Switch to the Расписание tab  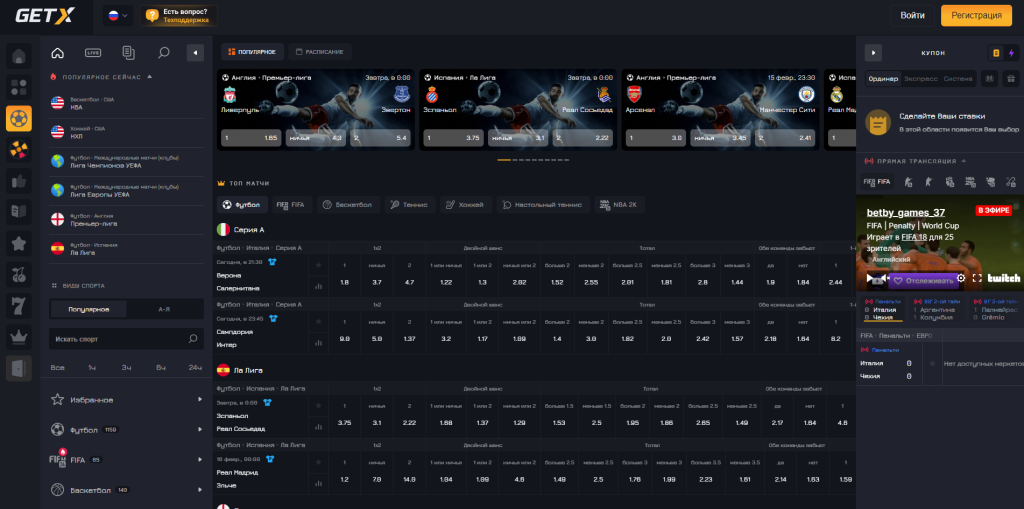click(x=320, y=52)
